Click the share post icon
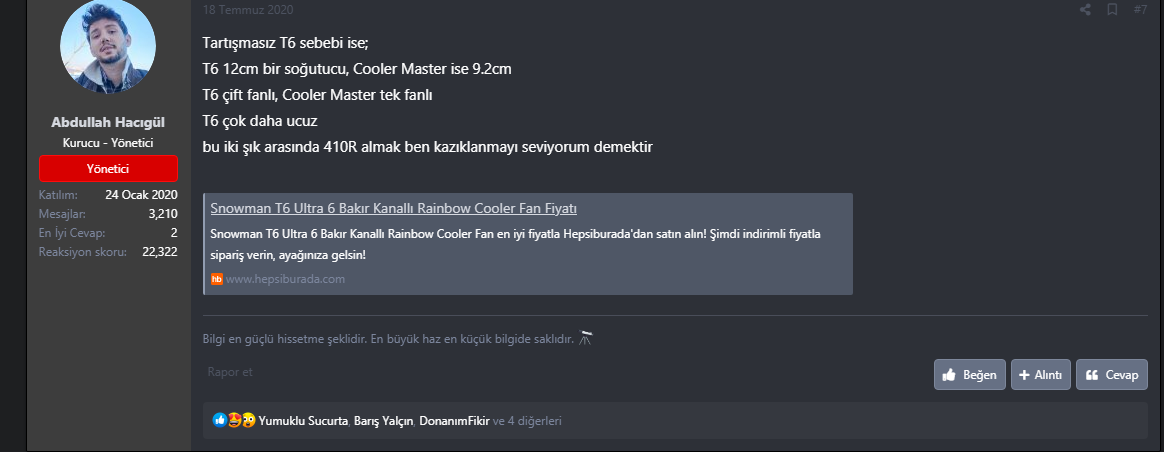 point(1085,10)
